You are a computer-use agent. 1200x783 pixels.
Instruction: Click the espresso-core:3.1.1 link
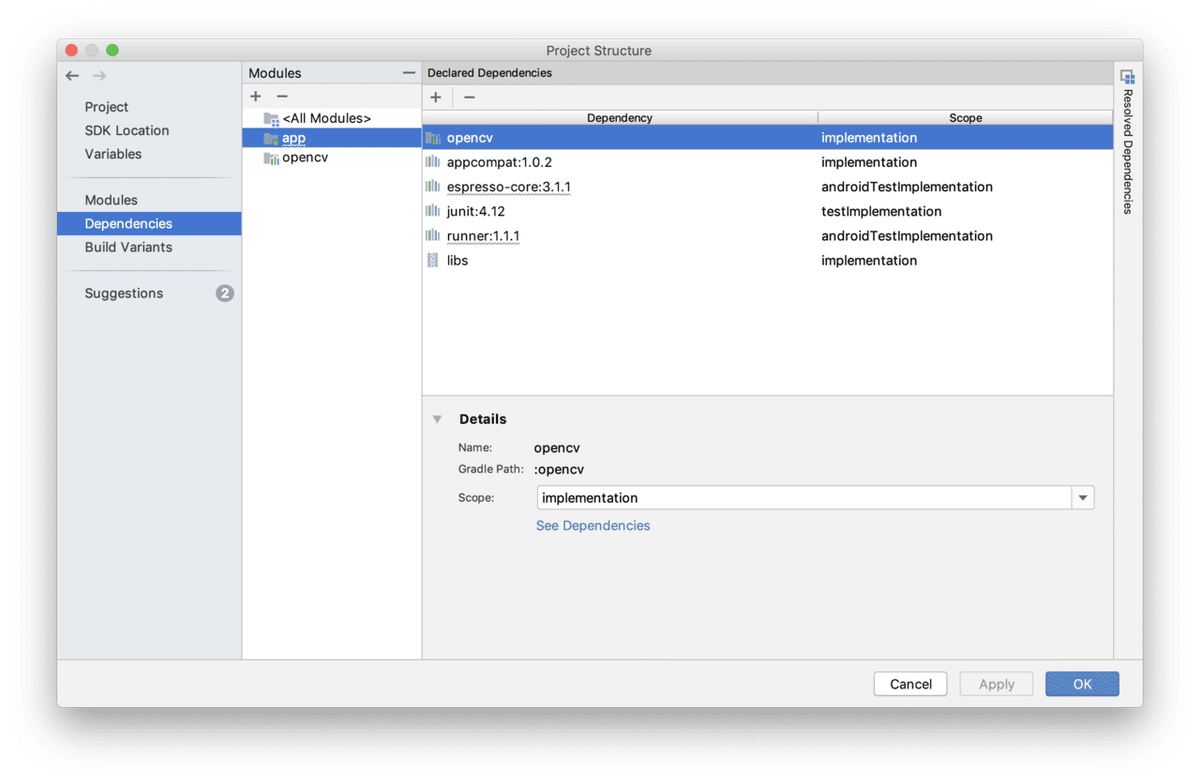pyautogui.click(x=508, y=186)
